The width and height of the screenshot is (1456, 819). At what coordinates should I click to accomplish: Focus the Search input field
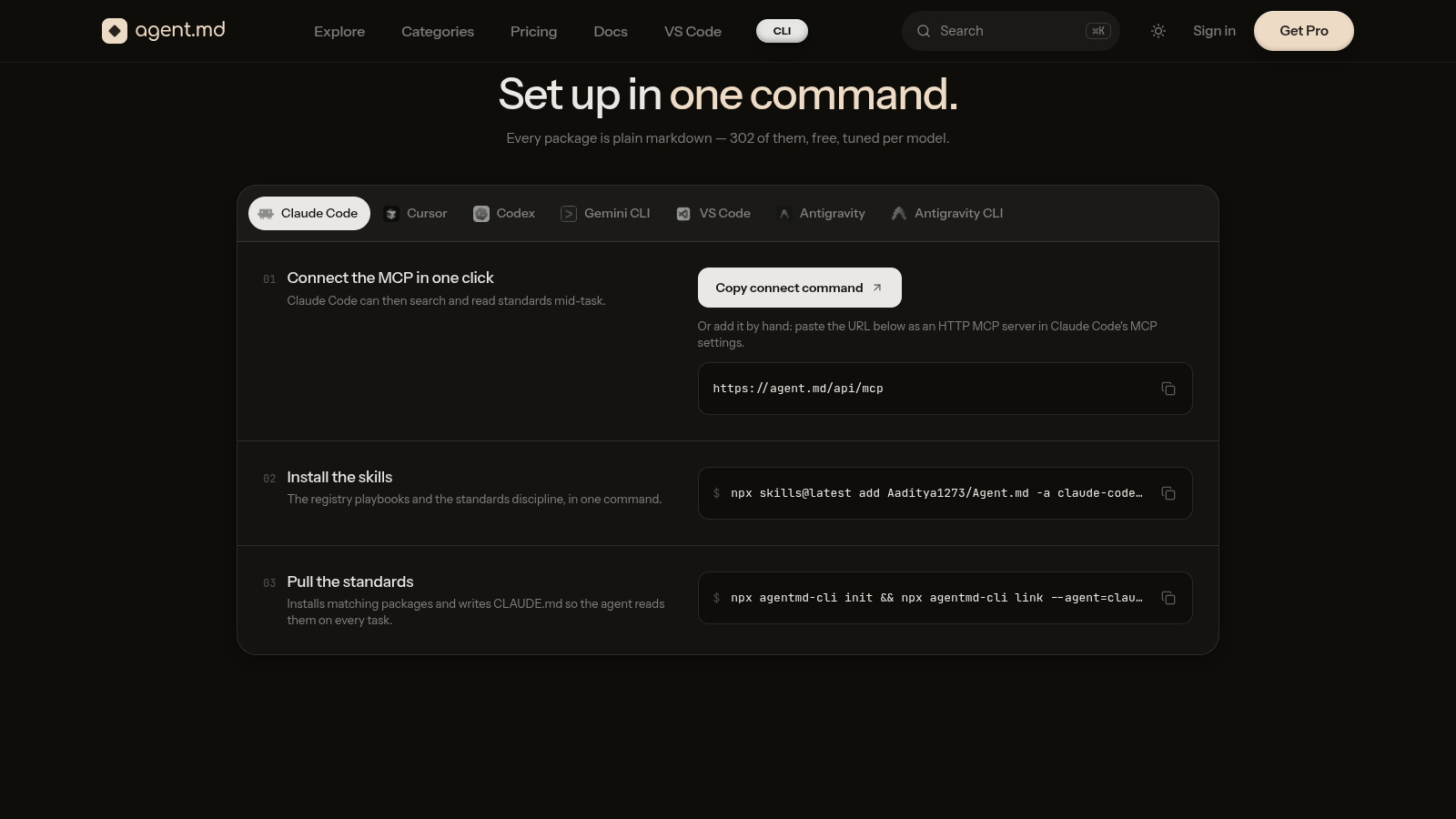[x=1011, y=31]
